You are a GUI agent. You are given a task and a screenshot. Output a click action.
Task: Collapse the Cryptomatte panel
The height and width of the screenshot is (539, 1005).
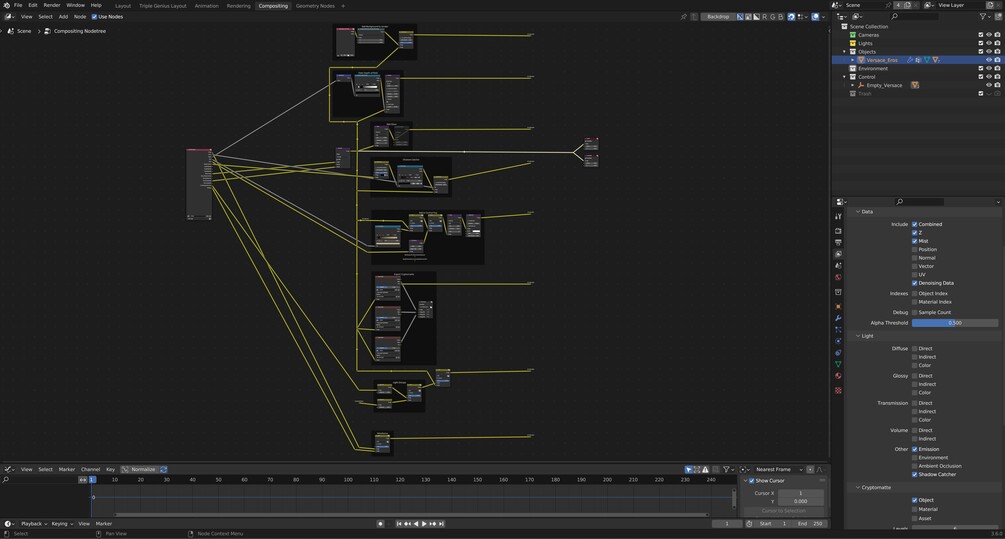point(858,488)
